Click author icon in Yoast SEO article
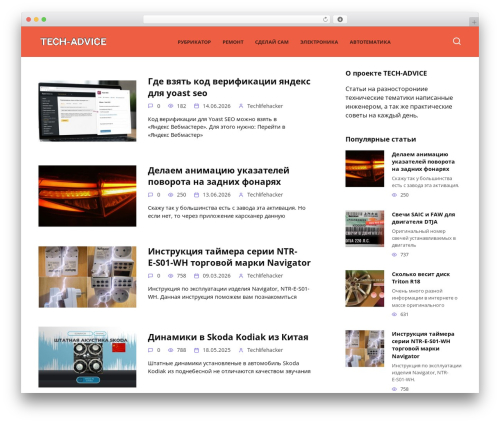Image resolution: width=500 pixels, height=423 pixels. tap(241, 106)
